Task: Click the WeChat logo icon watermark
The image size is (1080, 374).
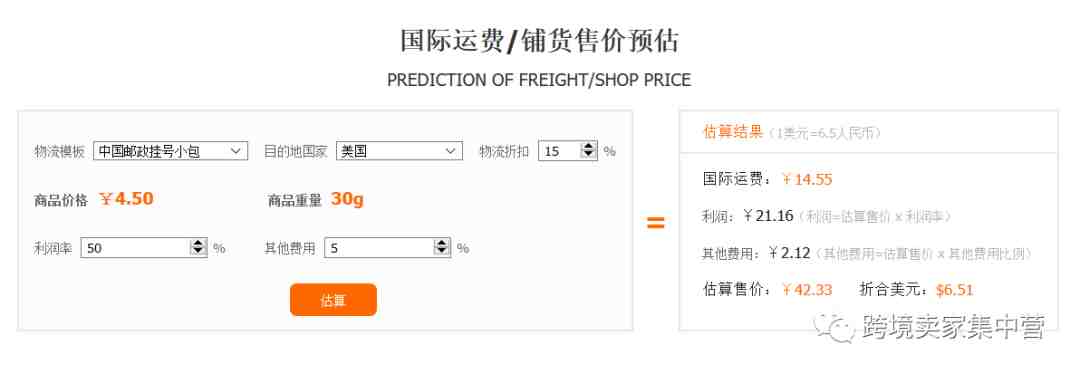Action: (834, 328)
